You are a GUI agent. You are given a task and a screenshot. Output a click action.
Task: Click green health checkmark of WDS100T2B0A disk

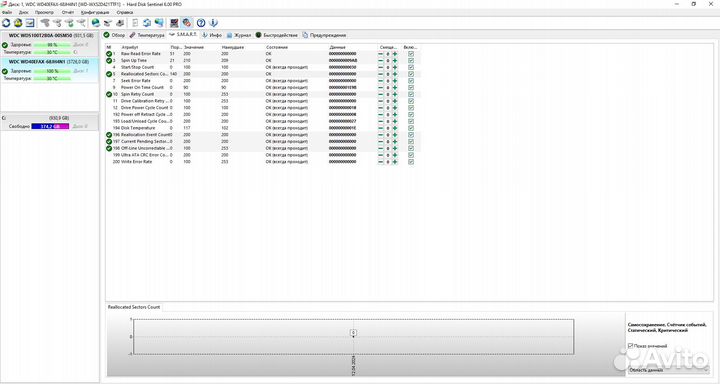click(5, 45)
